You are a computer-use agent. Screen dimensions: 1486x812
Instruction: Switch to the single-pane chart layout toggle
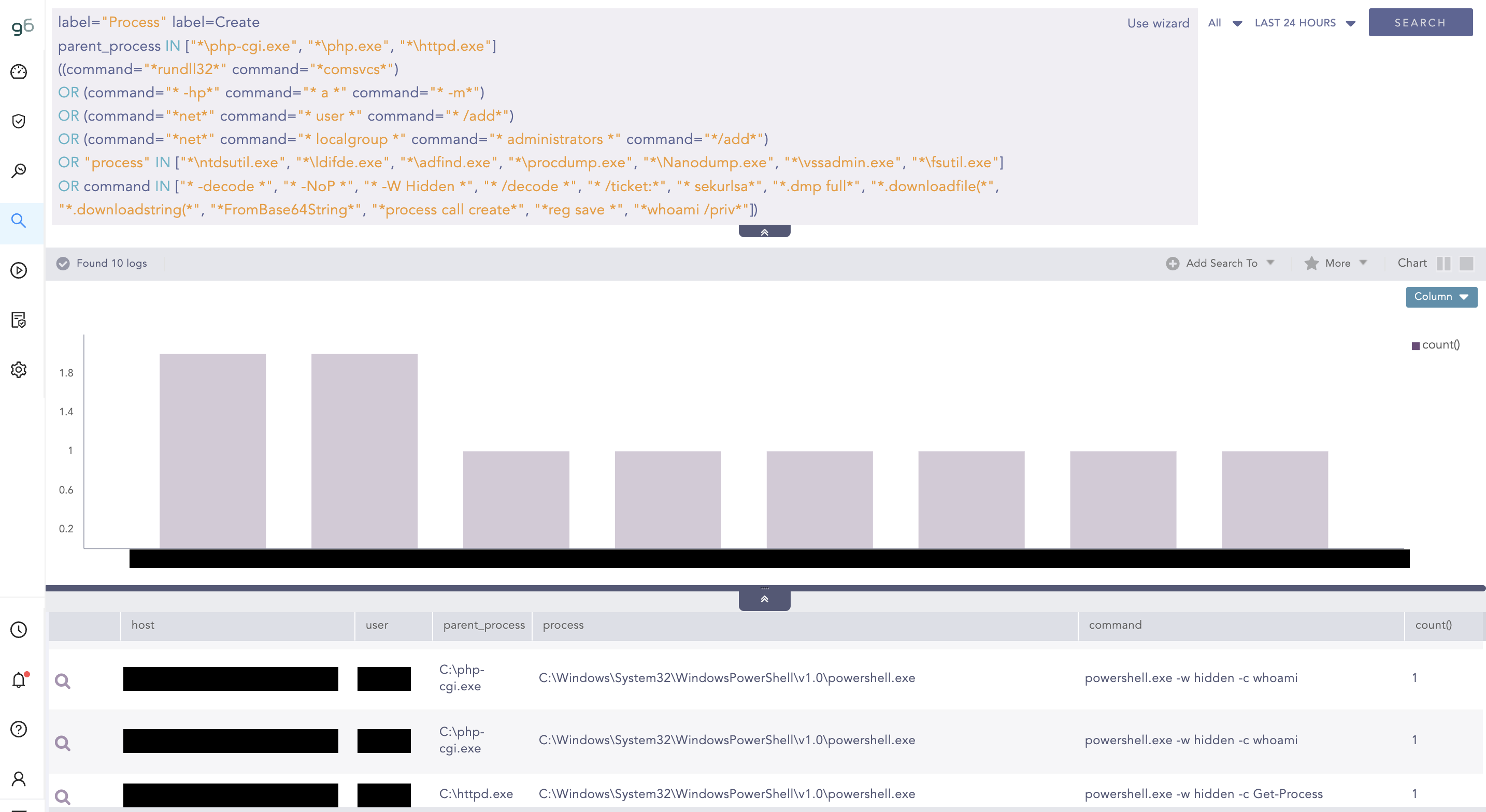tap(1466, 264)
